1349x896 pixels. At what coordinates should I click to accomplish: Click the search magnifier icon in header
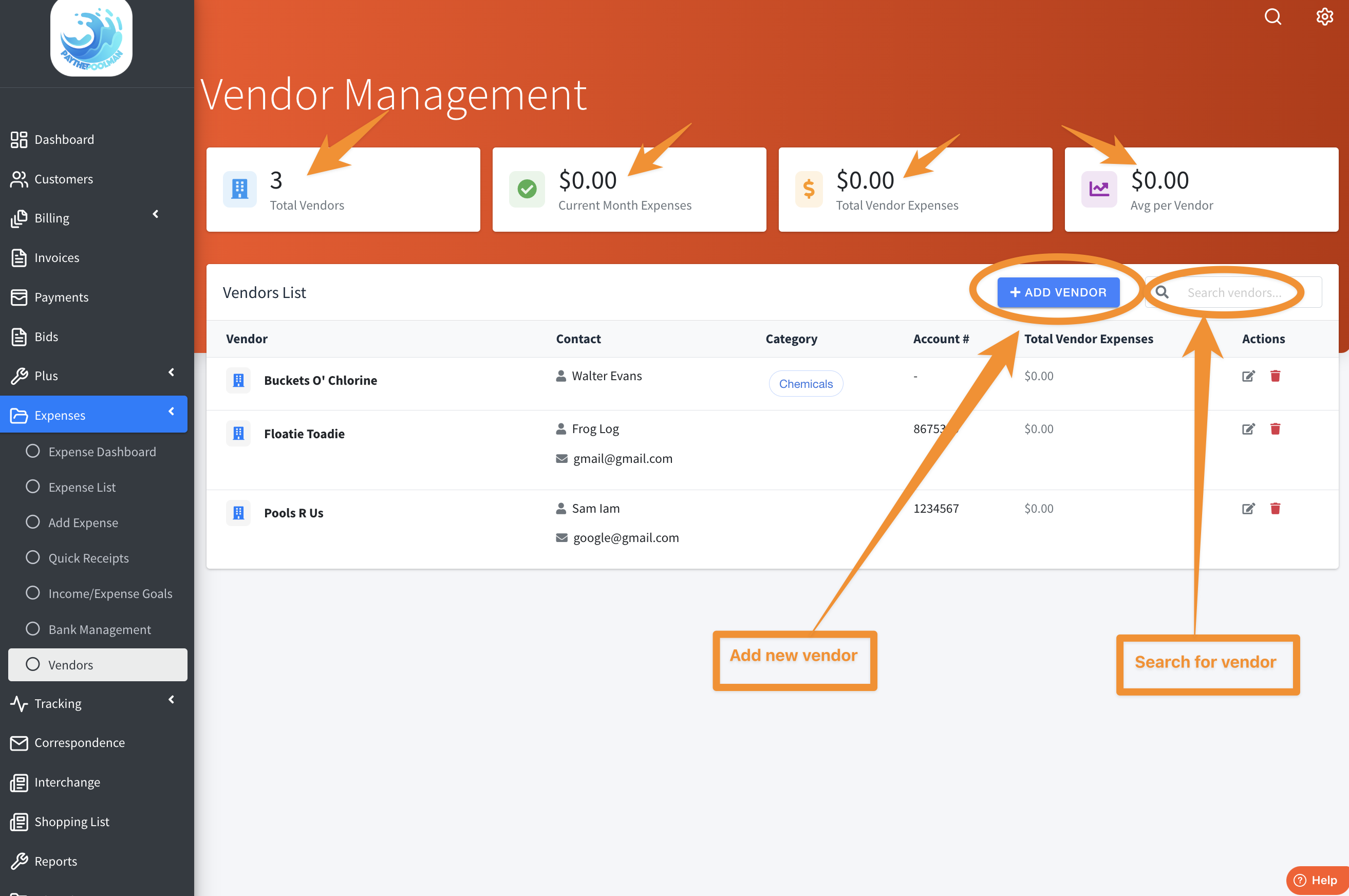coord(1272,16)
